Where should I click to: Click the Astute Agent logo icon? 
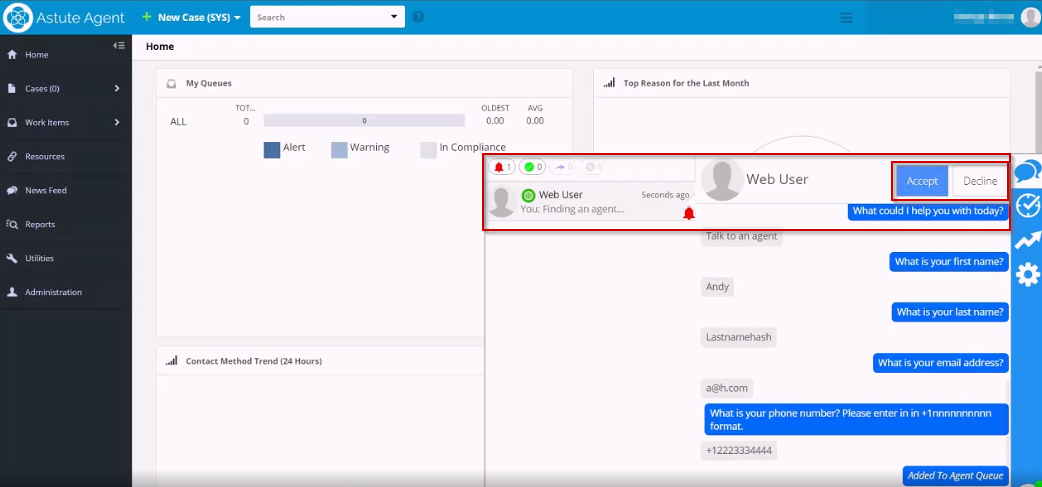point(19,17)
